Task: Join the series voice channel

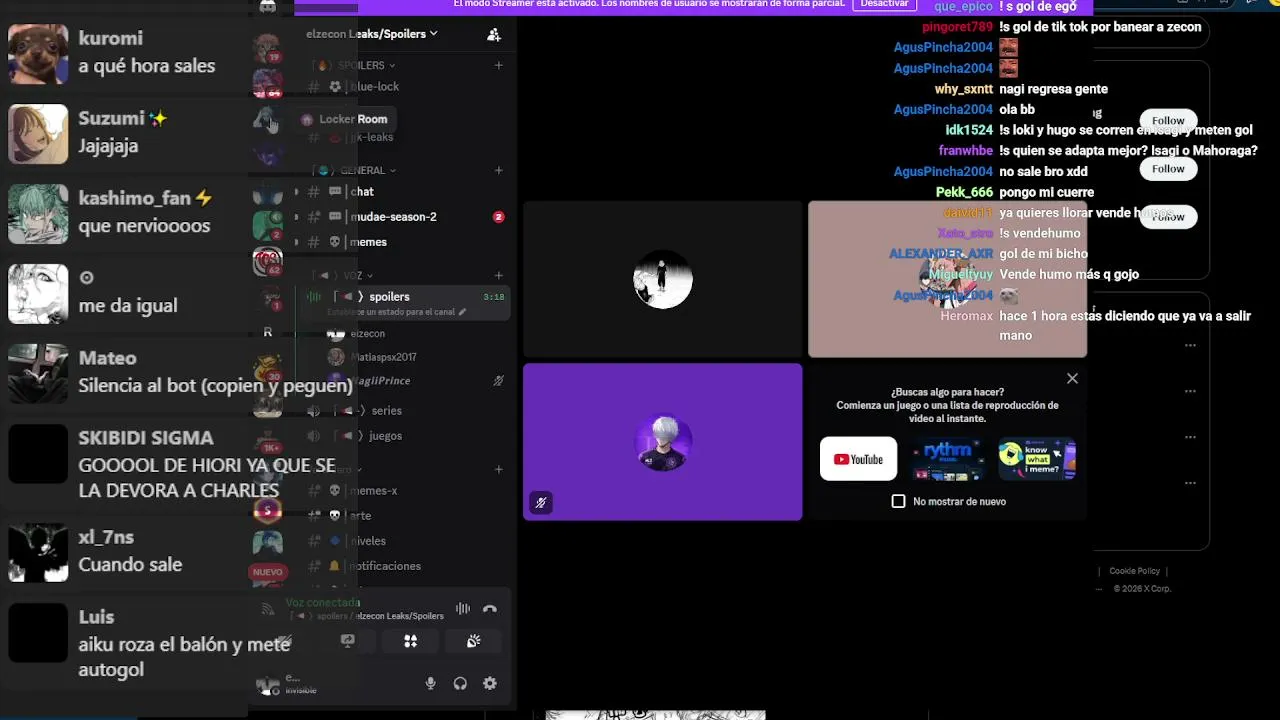Action: 404,411
